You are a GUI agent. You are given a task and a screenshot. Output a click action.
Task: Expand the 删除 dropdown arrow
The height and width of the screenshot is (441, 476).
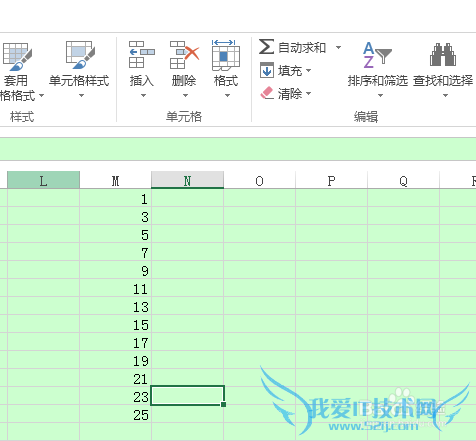pyautogui.click(x=185, y=96)
